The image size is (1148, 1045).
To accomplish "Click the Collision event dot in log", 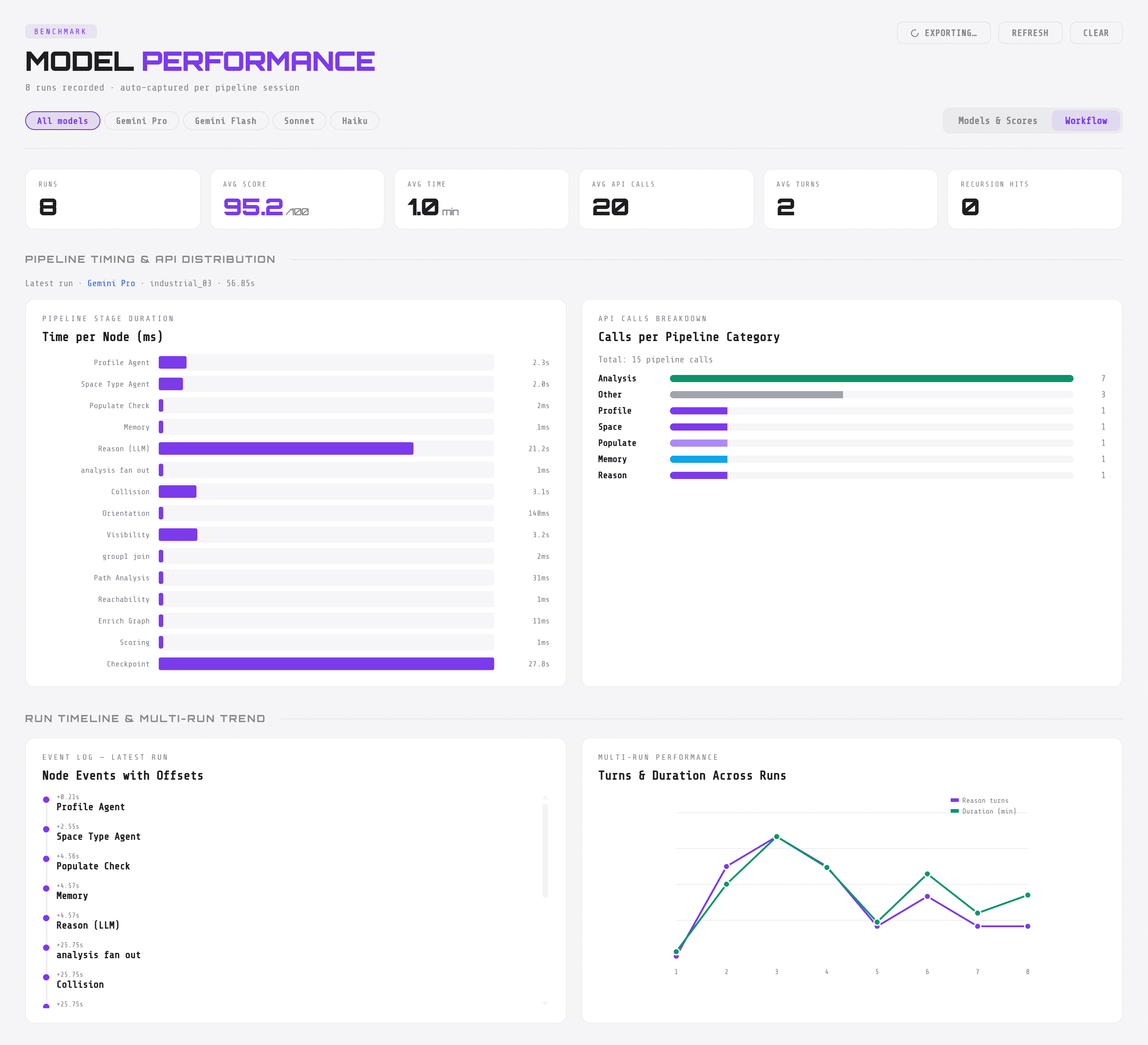I will [46, 977].
